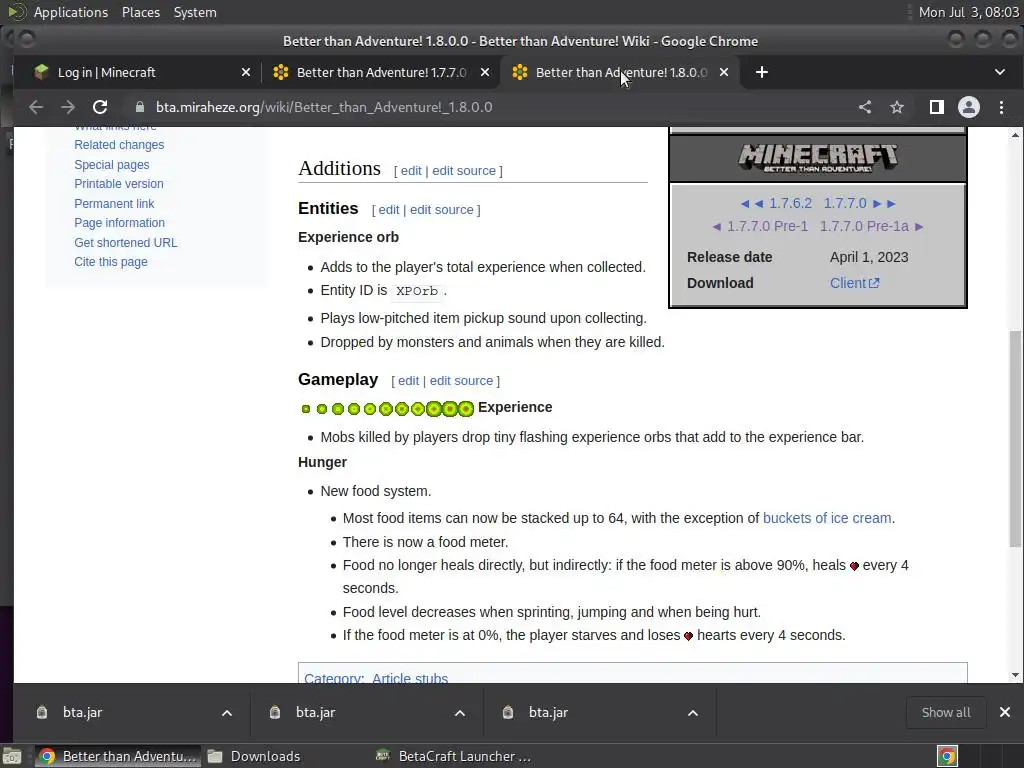1024x768 pixels.
Task: Share this page via share icon
Action: point(865,107)
